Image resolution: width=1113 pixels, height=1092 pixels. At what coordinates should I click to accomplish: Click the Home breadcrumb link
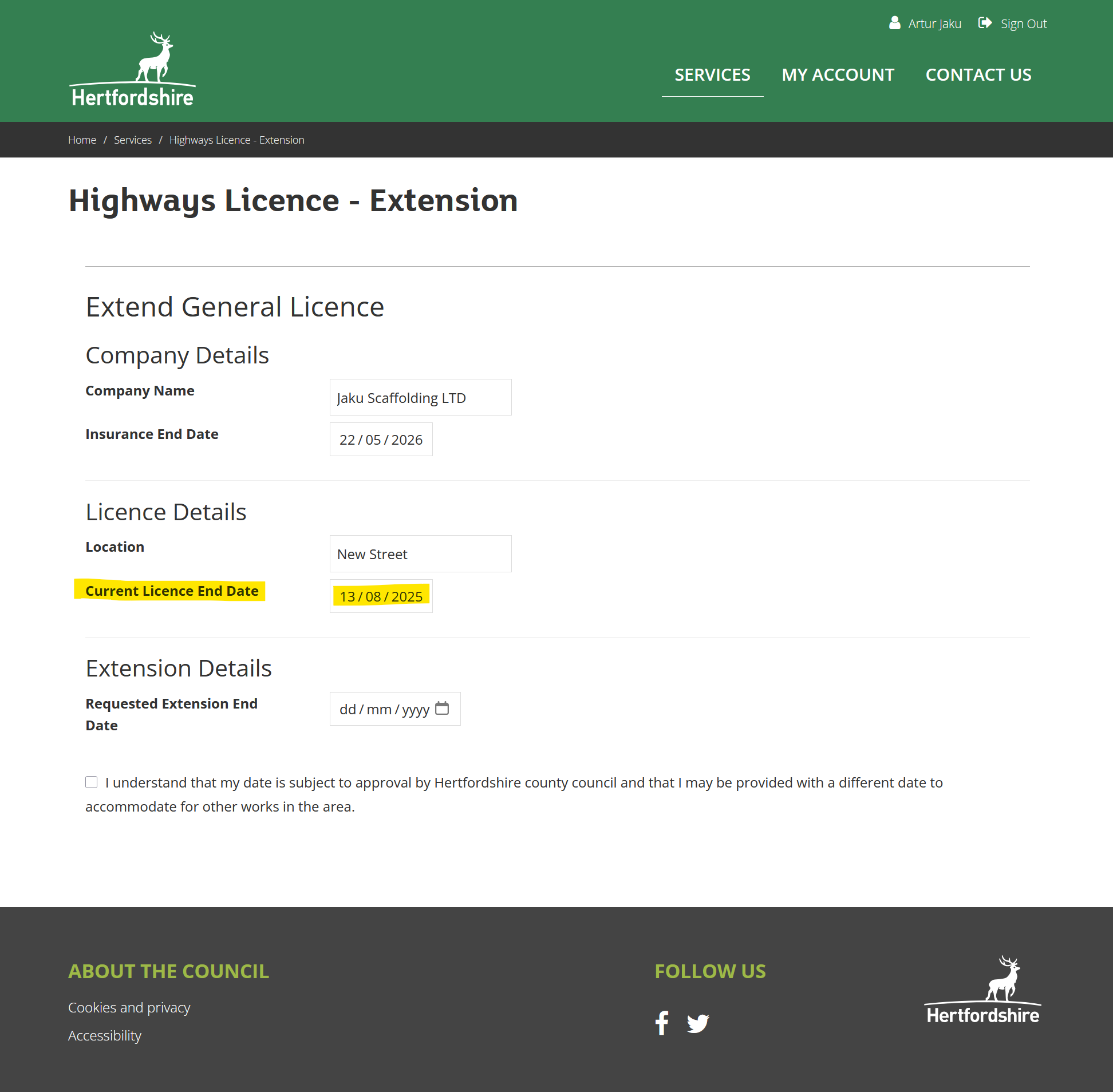(82, 140)
